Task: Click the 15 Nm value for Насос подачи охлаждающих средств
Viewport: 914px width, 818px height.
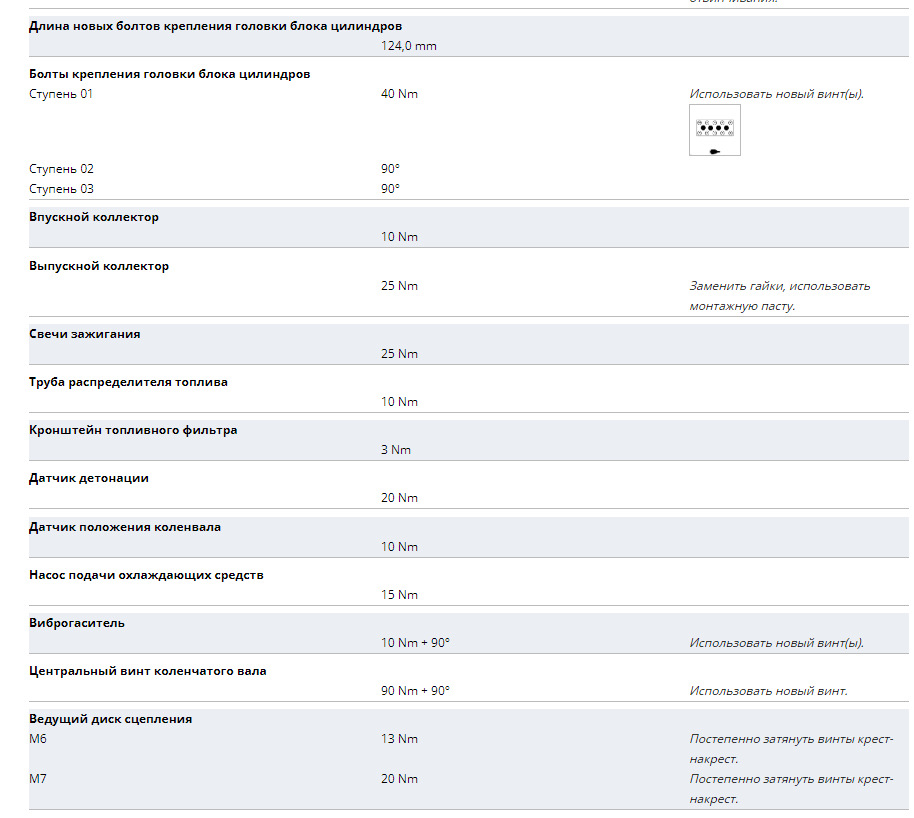Action: click(399, 595)
